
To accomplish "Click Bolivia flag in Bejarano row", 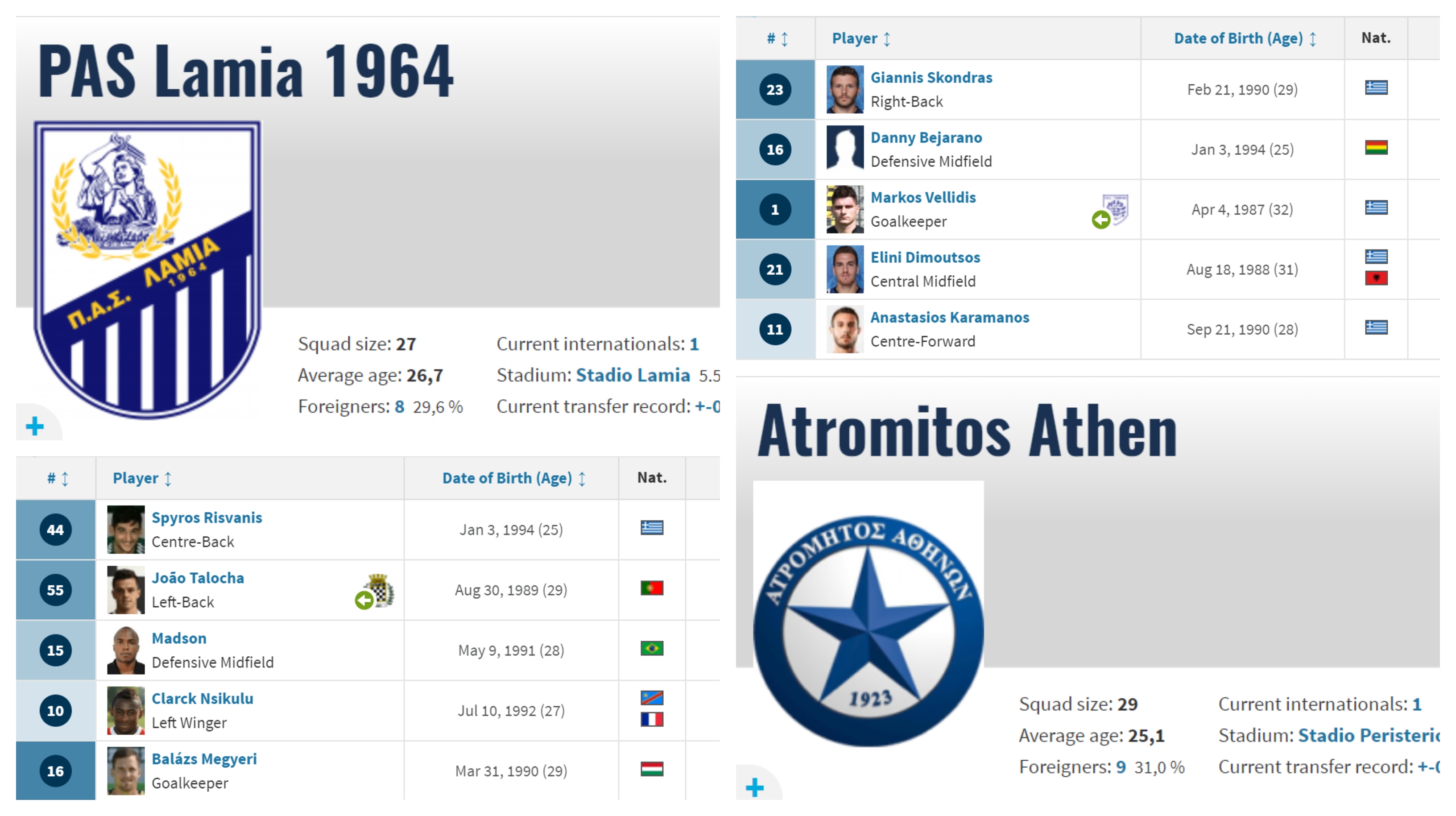I will [x=1376, y=148].
